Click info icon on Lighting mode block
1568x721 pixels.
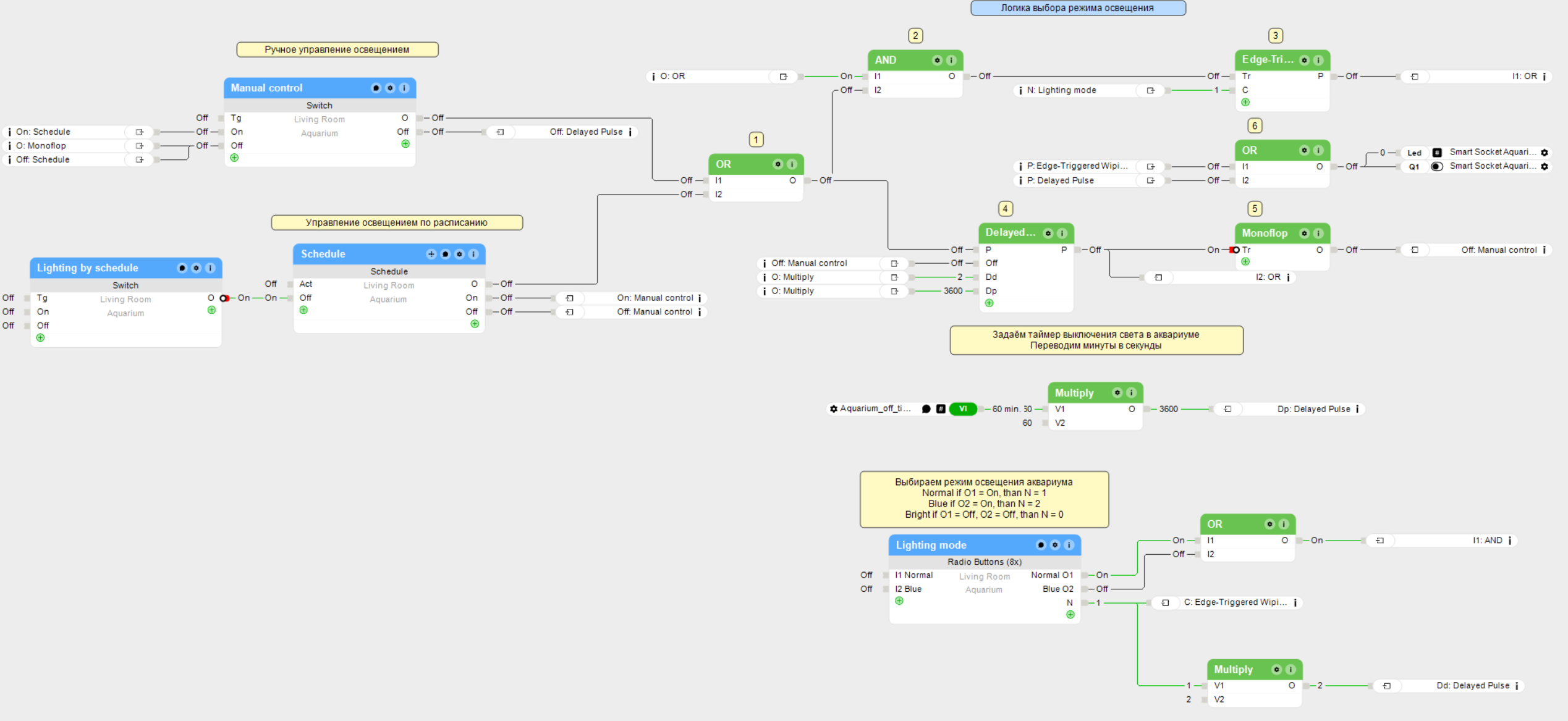1069,545
